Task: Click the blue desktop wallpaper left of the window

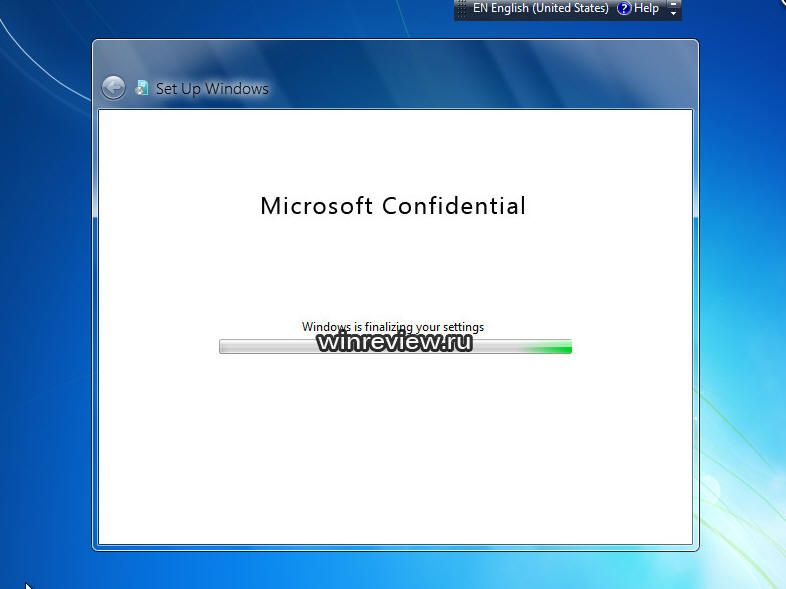Action: tap(45, 300)
